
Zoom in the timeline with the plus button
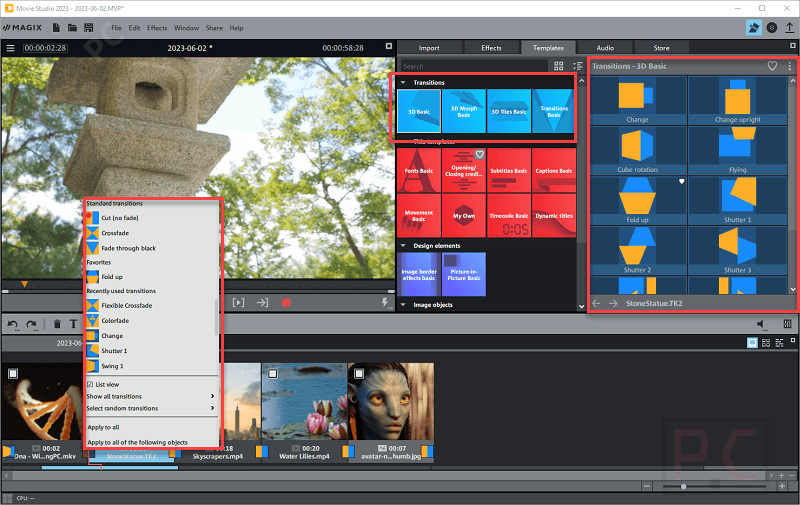[782, 487]
